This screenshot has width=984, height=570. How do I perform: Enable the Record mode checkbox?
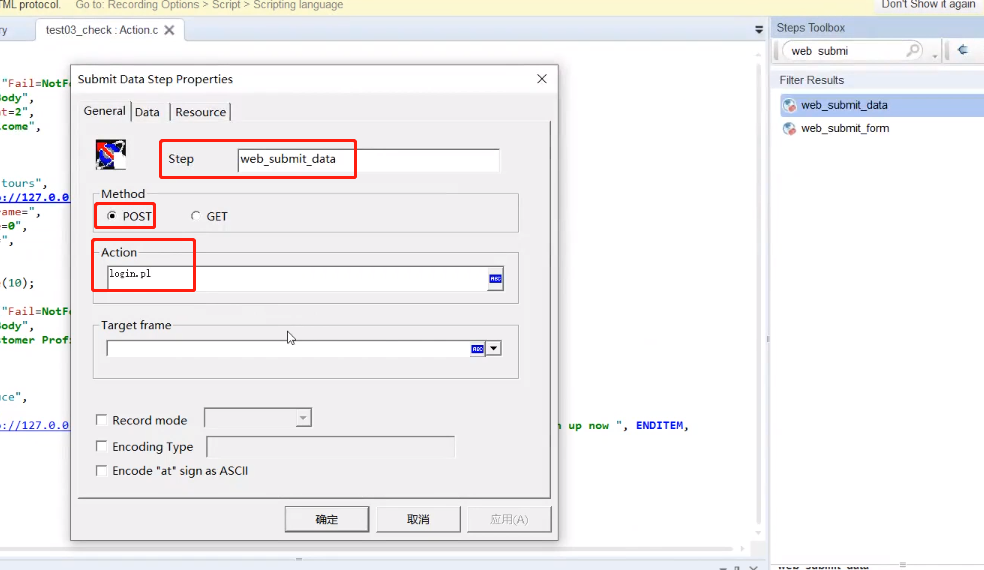(101, 419)
